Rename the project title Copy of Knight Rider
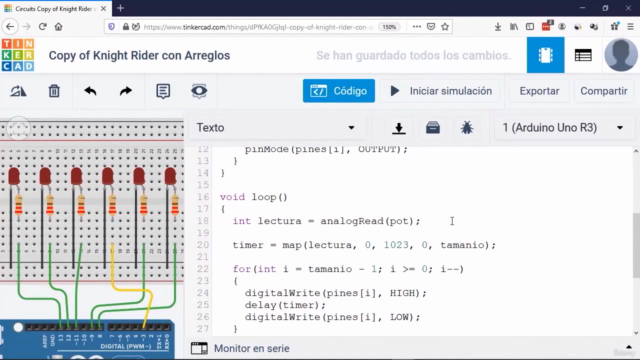 [139, 56]
